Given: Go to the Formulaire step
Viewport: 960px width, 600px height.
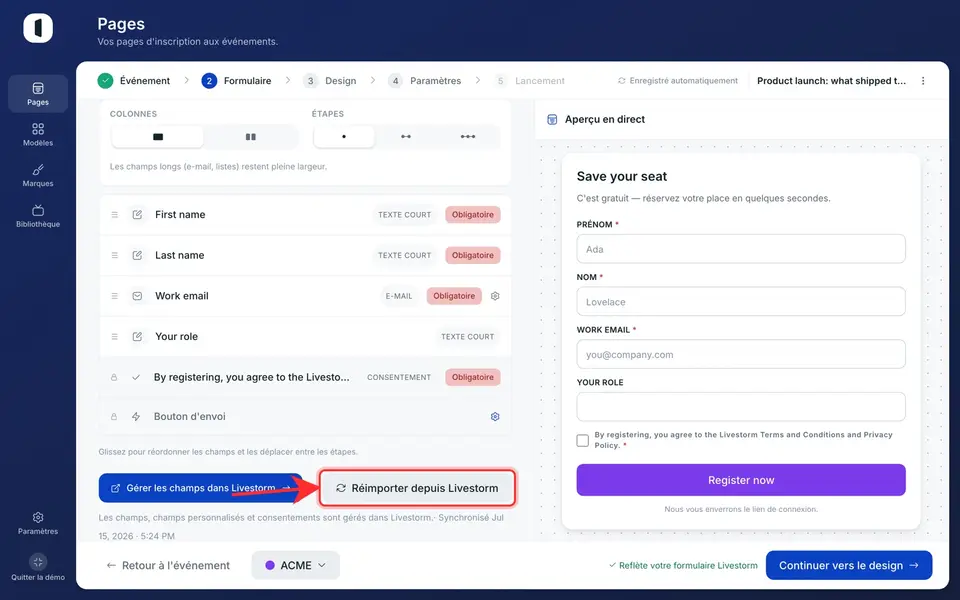Looking at the screenshot, I should (236, 81).
